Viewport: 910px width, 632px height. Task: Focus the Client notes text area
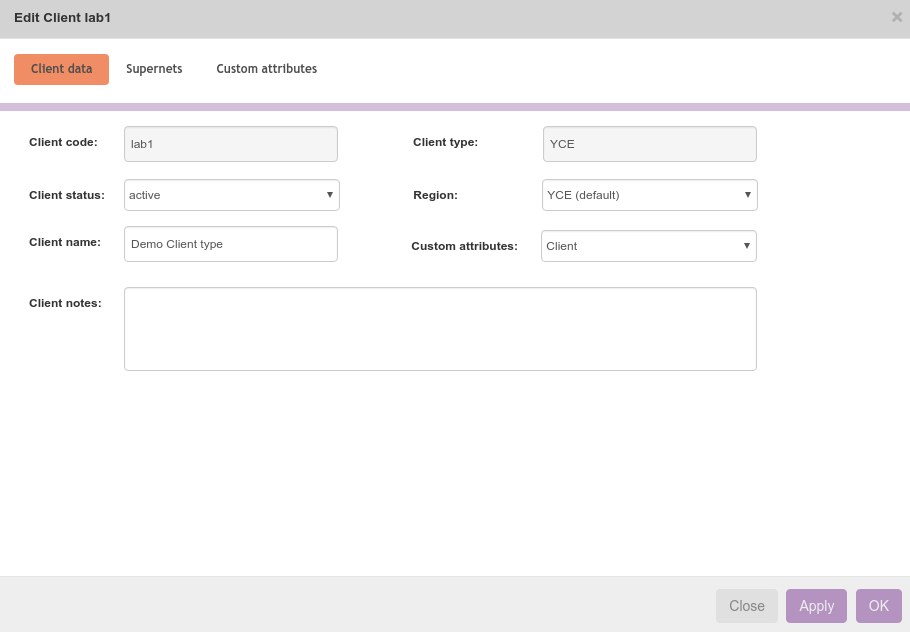440,329
